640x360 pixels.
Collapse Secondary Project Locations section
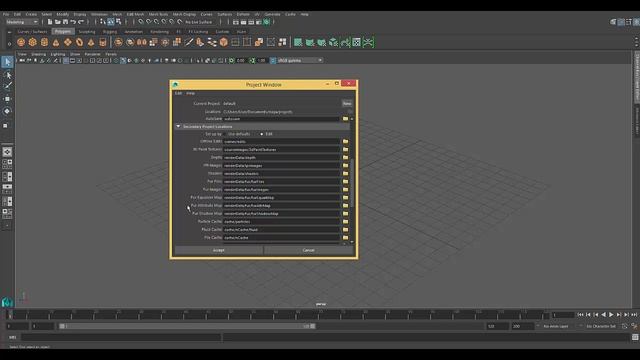pos(178,127)
